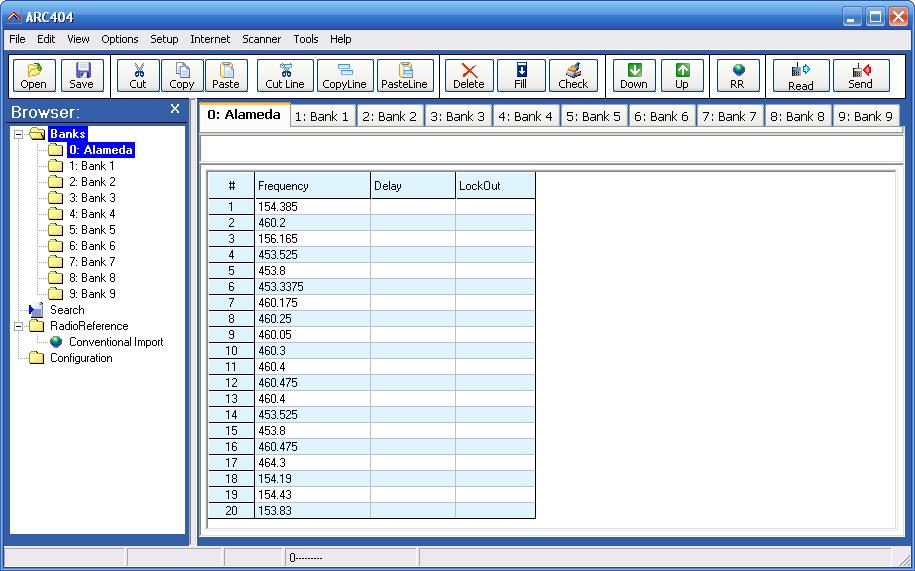Click the Delete red X button
The width and height of the screenshot is (915, 571).
tap(469, 76)
